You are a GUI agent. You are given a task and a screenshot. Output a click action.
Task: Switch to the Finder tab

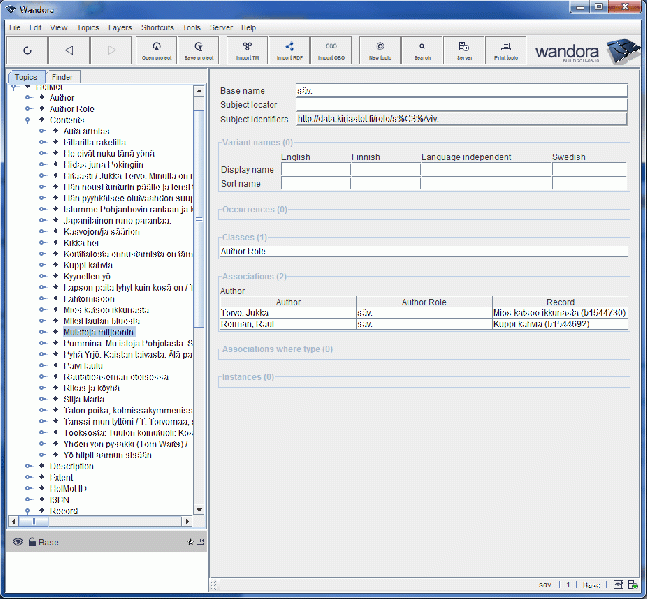(x=61, y=76)
